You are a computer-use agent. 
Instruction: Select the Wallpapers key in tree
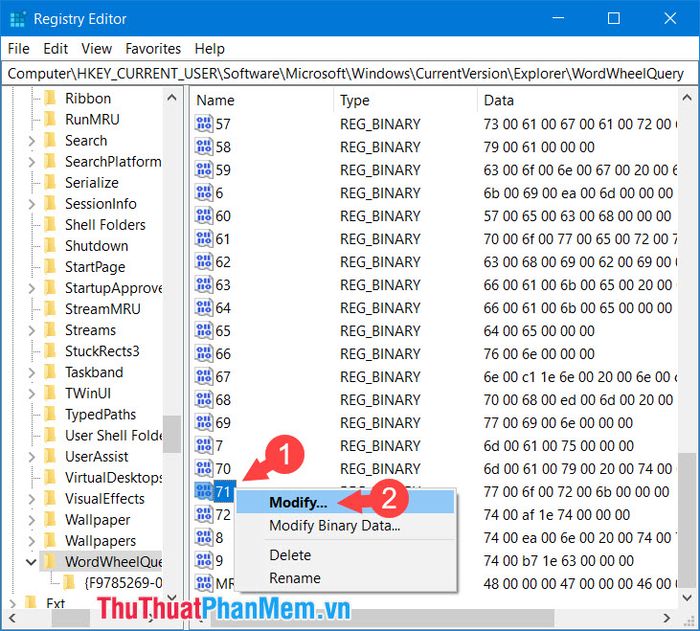[100, 541]
